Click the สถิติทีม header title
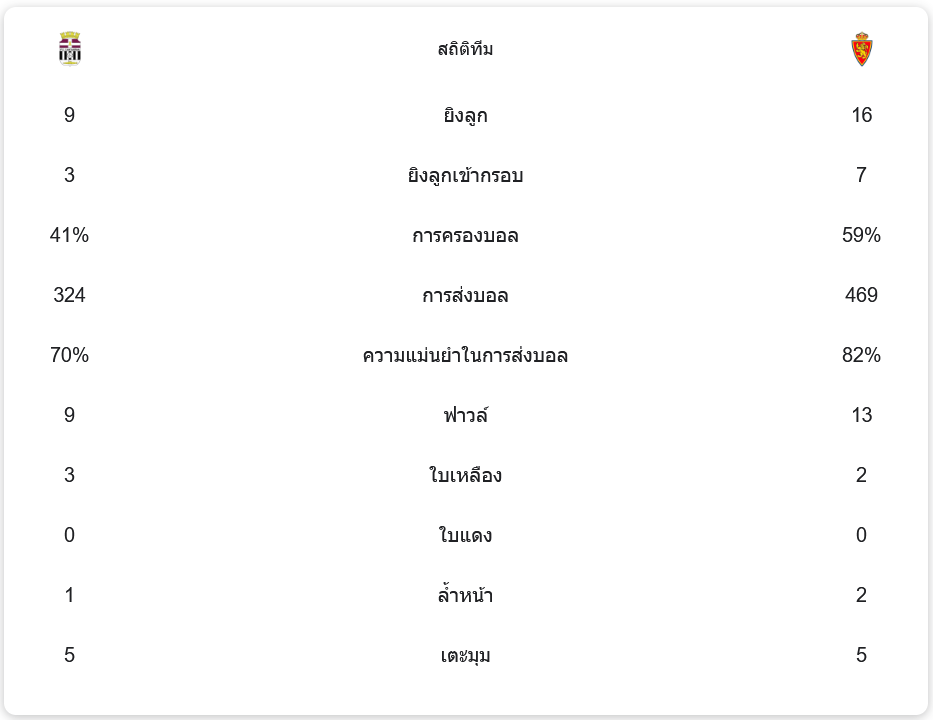 click(x=465, y=49)
